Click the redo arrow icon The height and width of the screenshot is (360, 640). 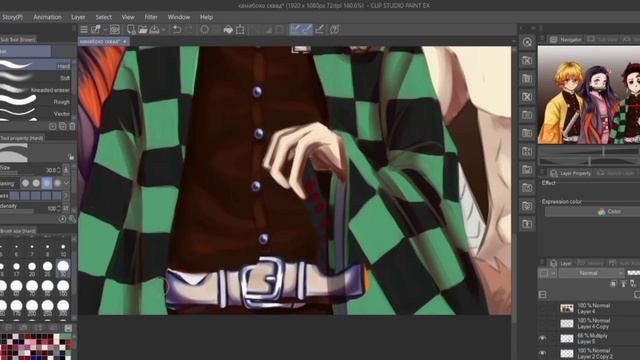(189, 29)
